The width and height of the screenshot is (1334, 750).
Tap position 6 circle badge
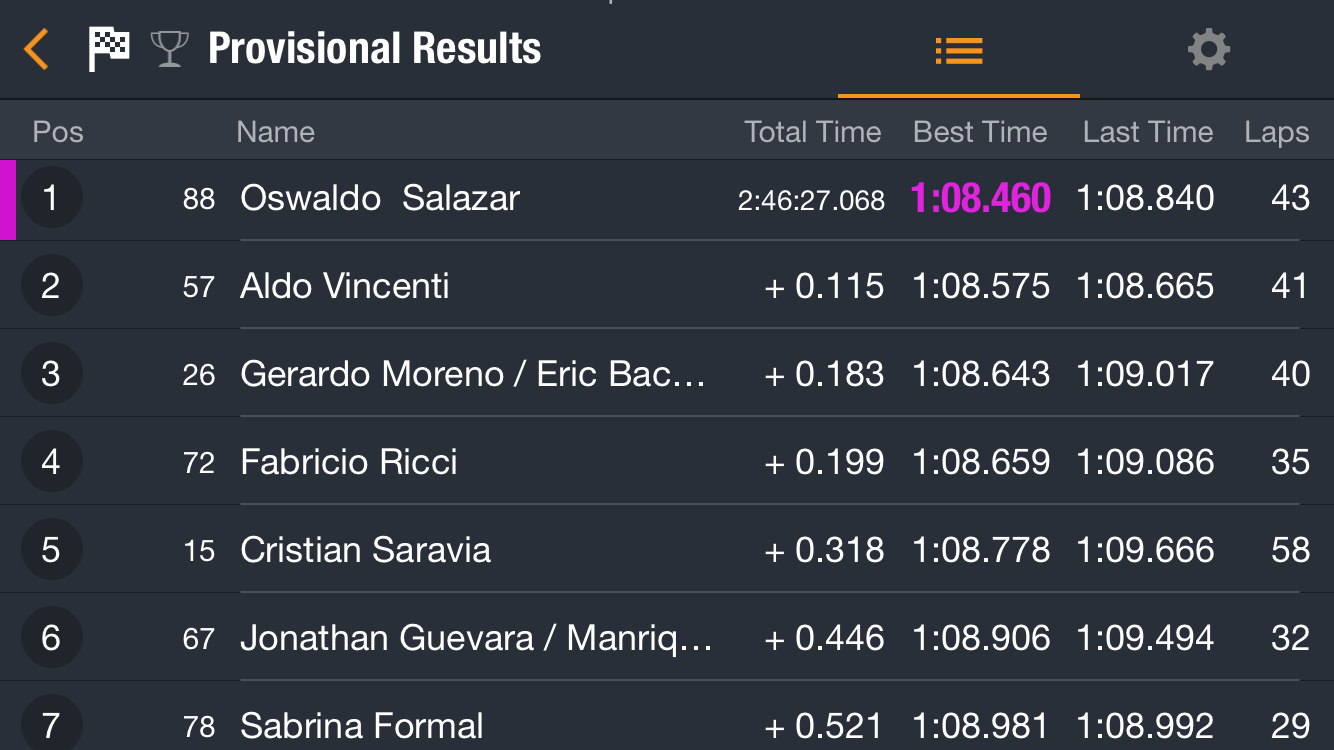click(x=51, y=638)
